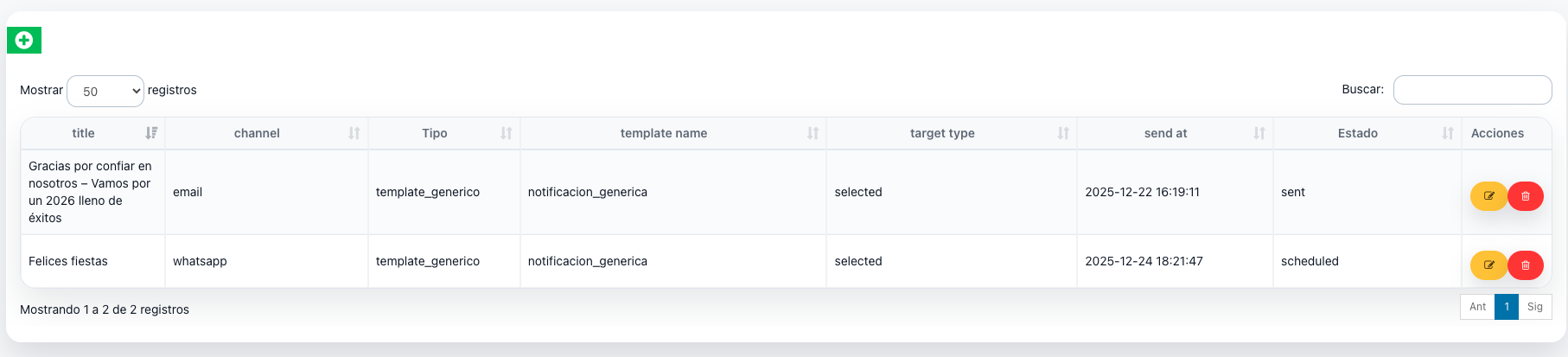Edit the 'Felices fiestas' notification
1568x357 pixels.
[x=1488, y=265]
